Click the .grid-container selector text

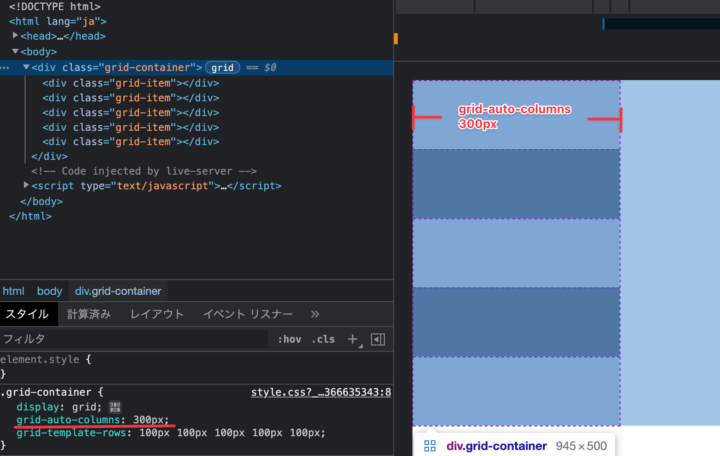pos(46,392)
